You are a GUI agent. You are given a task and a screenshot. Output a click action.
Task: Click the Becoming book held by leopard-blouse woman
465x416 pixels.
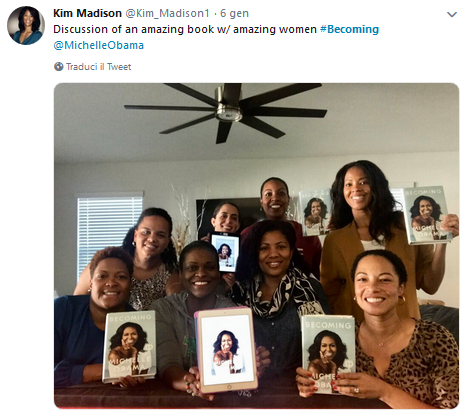(327, 353)
